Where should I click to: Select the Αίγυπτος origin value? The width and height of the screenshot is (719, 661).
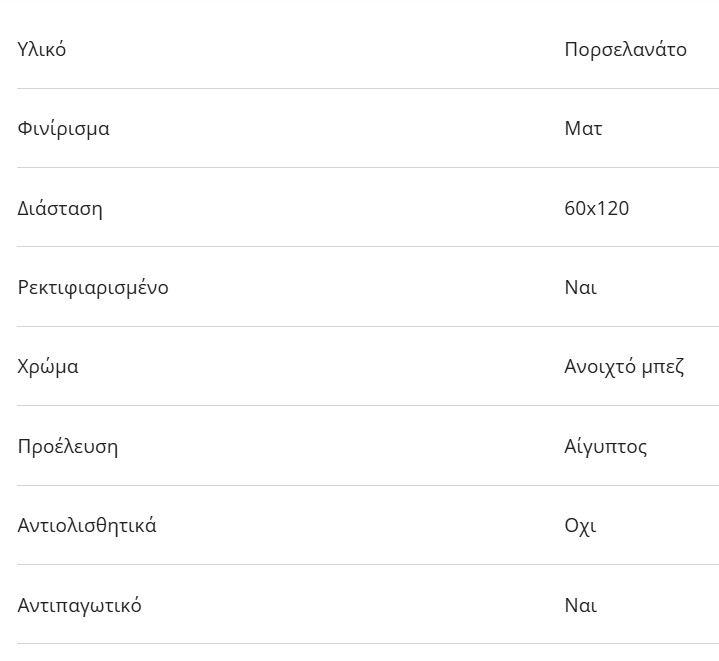605,446
